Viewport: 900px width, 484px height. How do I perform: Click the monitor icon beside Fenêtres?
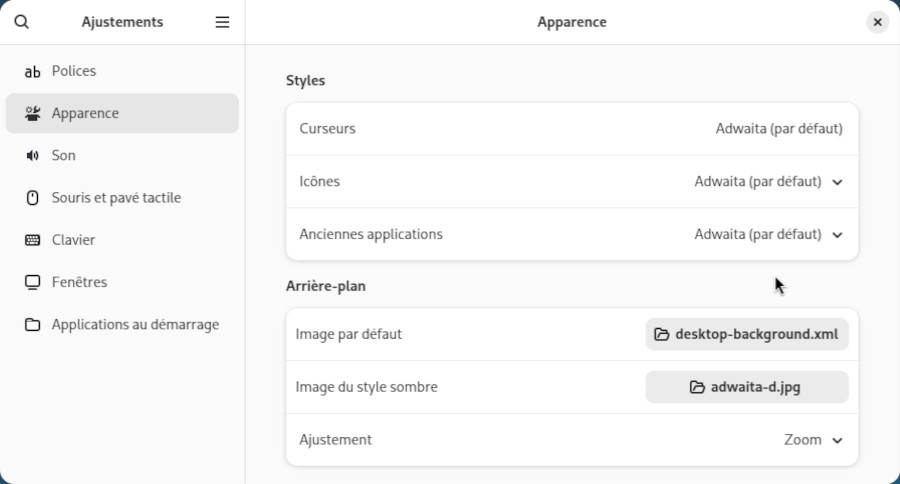coord(32,282)
